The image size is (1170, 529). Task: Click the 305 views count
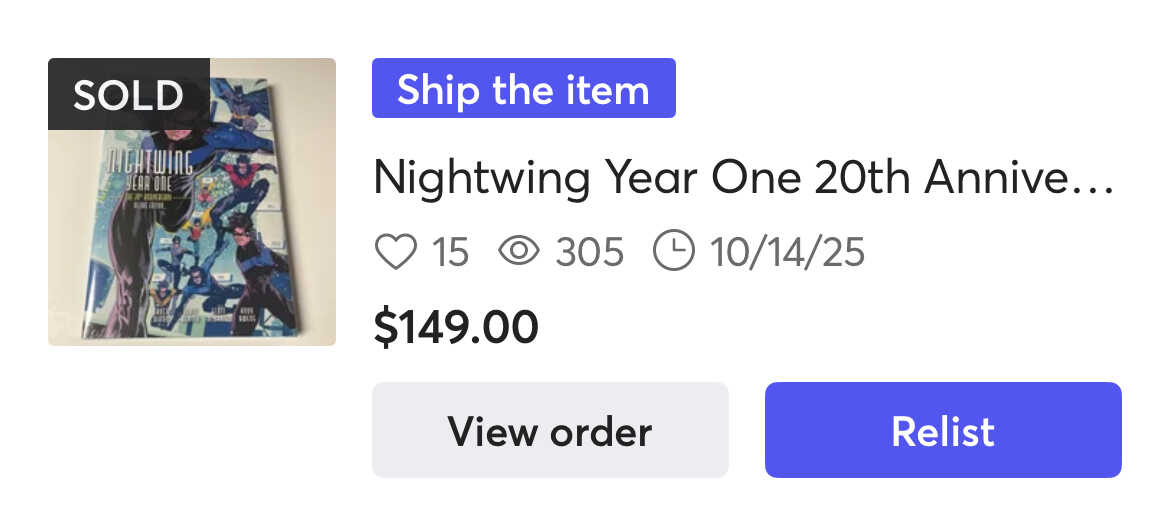(x=590, y=252)
